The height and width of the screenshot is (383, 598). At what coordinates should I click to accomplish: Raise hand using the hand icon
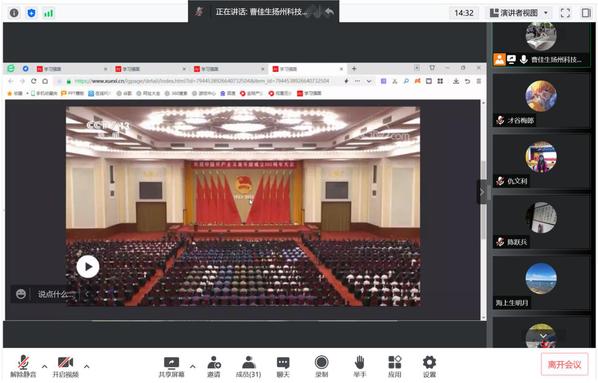pyautogui.click(x=359, y=367)
